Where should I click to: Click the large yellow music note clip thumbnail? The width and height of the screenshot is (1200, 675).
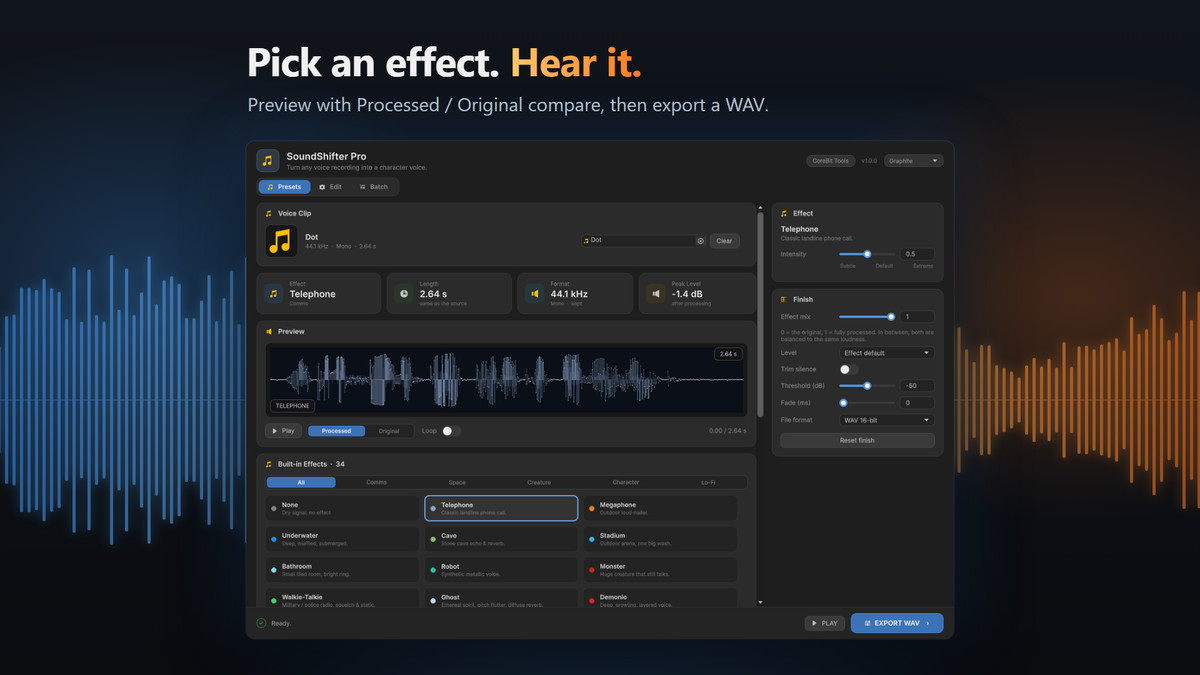(281, 240)
